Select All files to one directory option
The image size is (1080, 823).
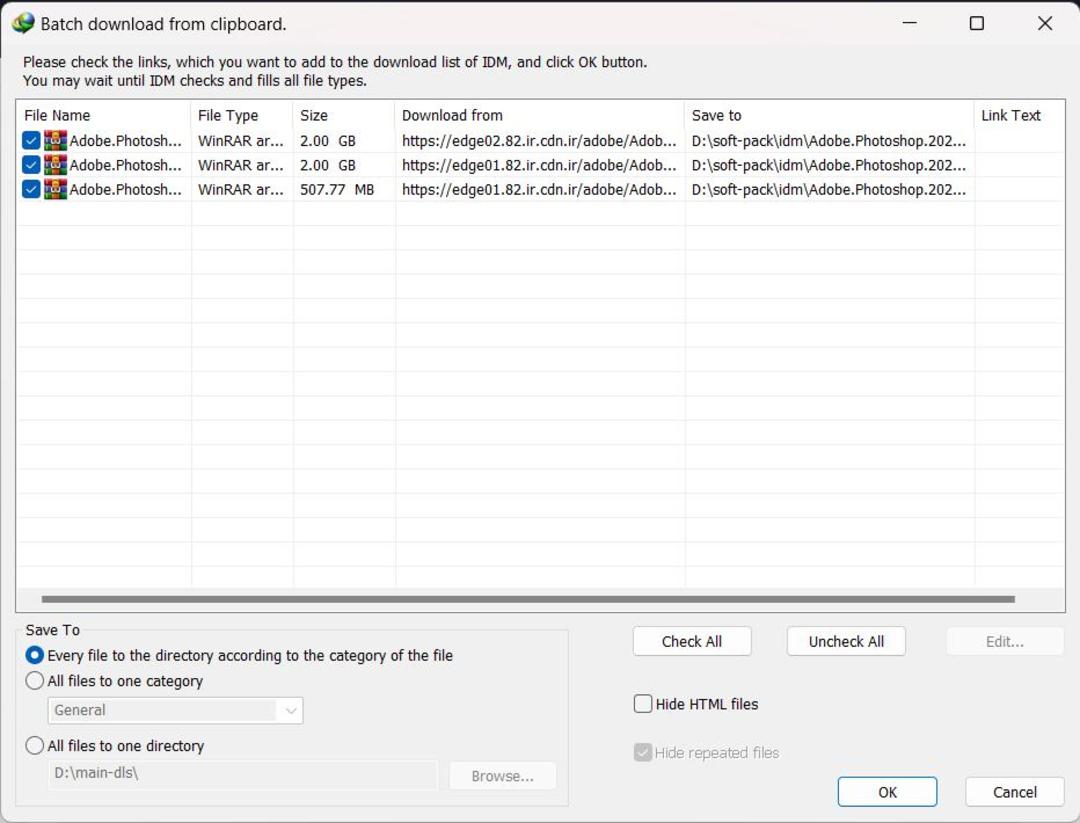[34, 746]
